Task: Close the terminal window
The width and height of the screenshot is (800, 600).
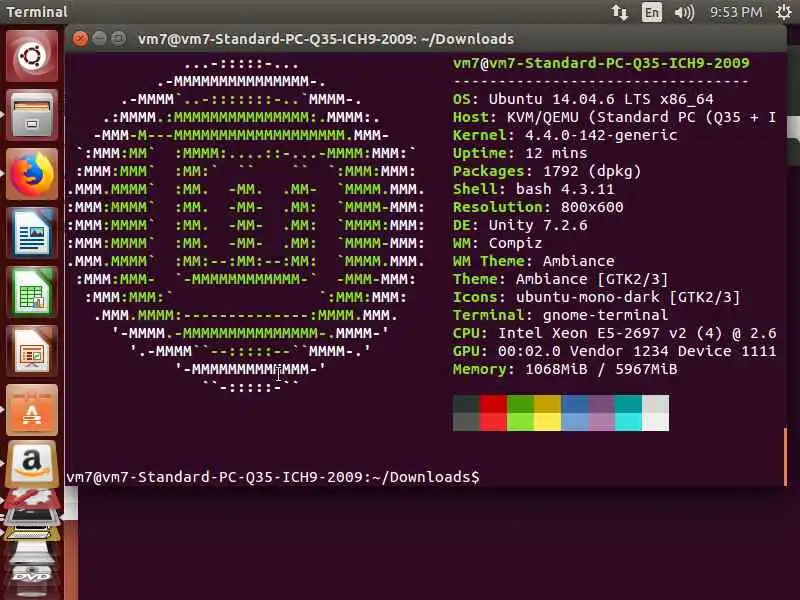Action: (x=80, y=39)
